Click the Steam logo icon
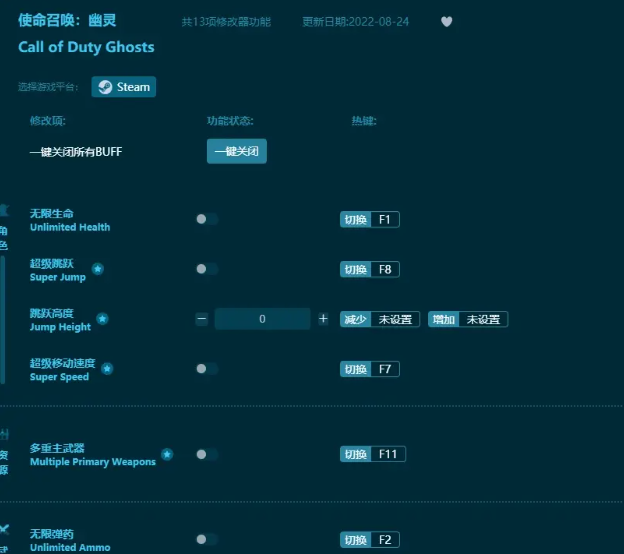 pyautogui.click(x=105, y=87)
